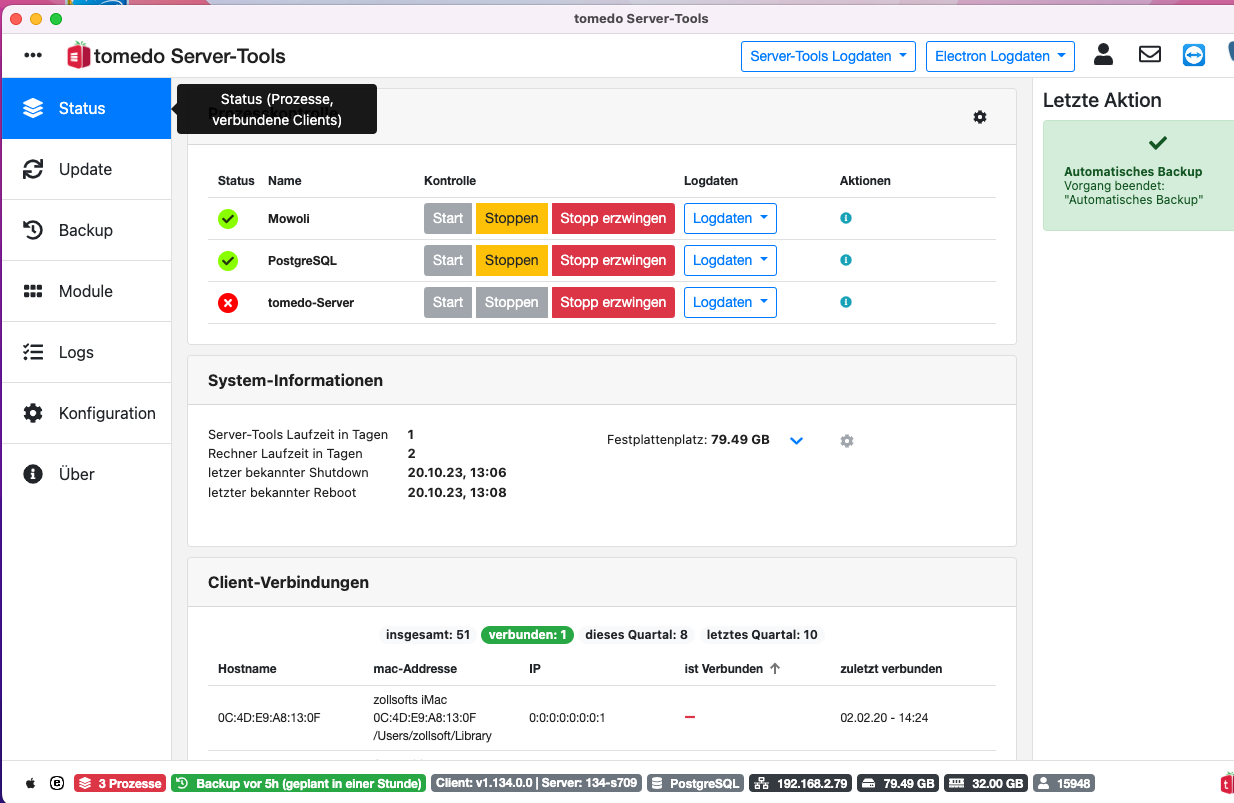The width and height of the screenshot is (1234, 803).
Task: Force stop tomedo-Server
Action: coord(613,302)
